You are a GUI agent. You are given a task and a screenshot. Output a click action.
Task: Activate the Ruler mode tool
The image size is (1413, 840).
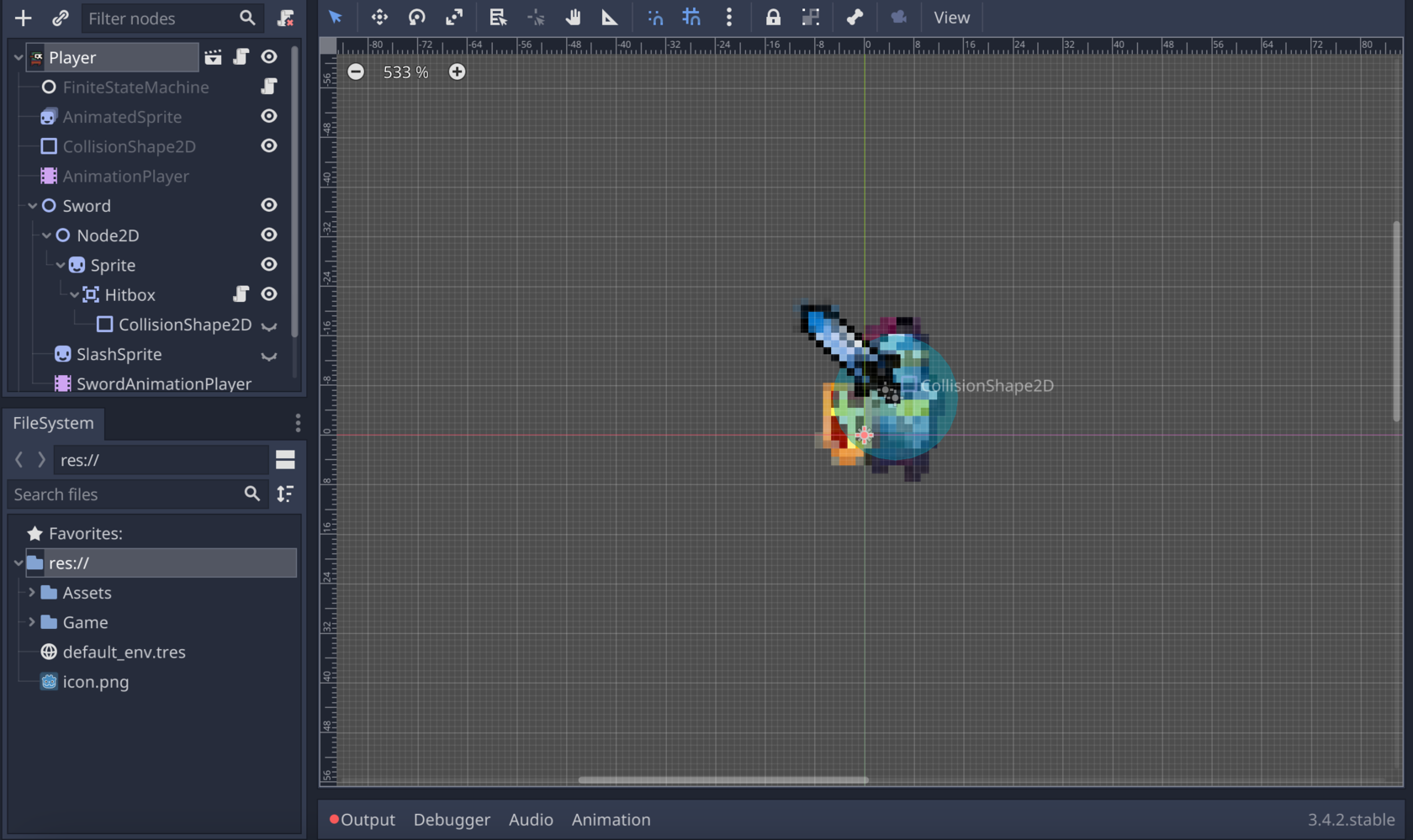[610, 17]
